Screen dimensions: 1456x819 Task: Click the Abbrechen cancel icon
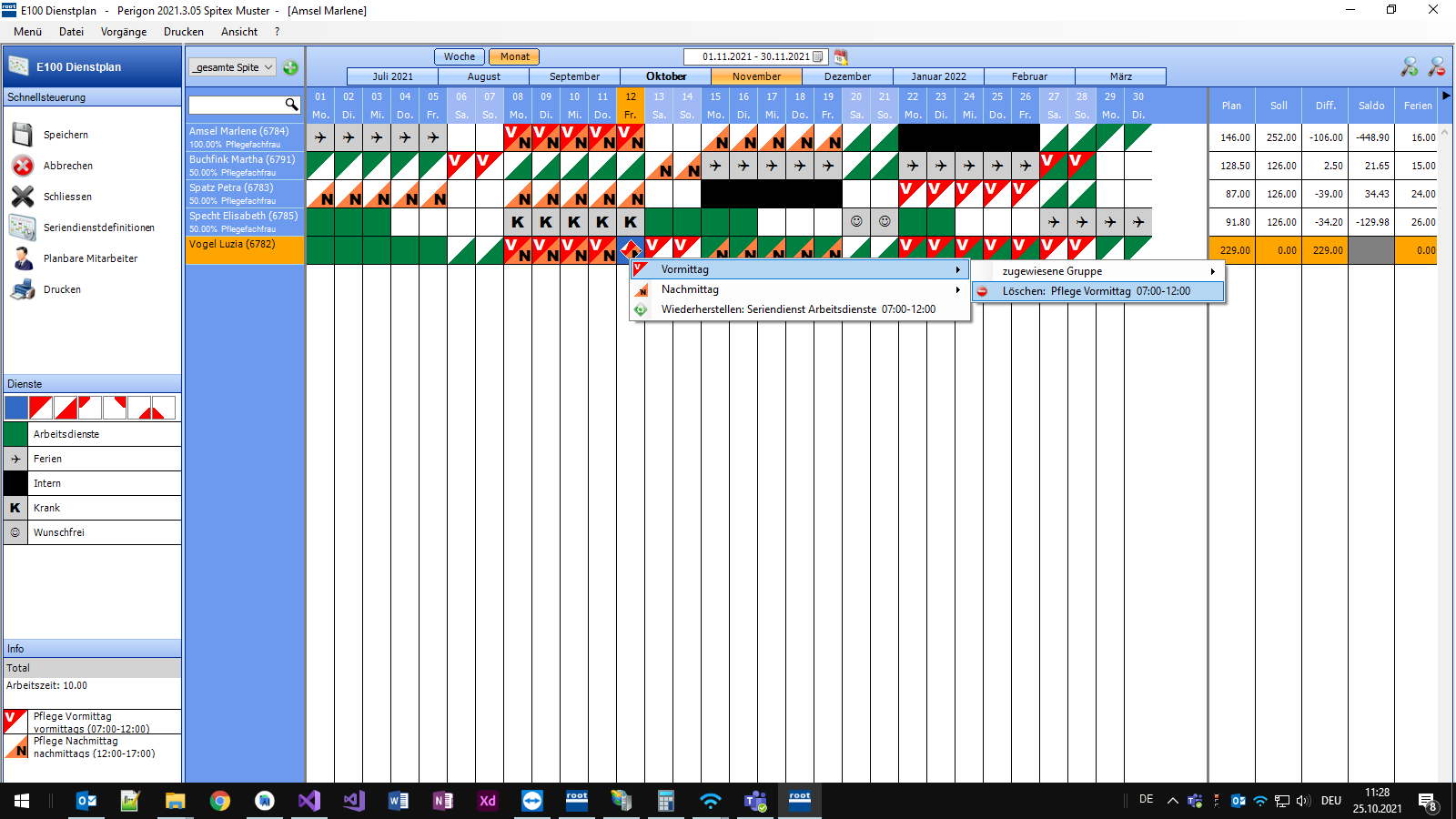[21, 165]
